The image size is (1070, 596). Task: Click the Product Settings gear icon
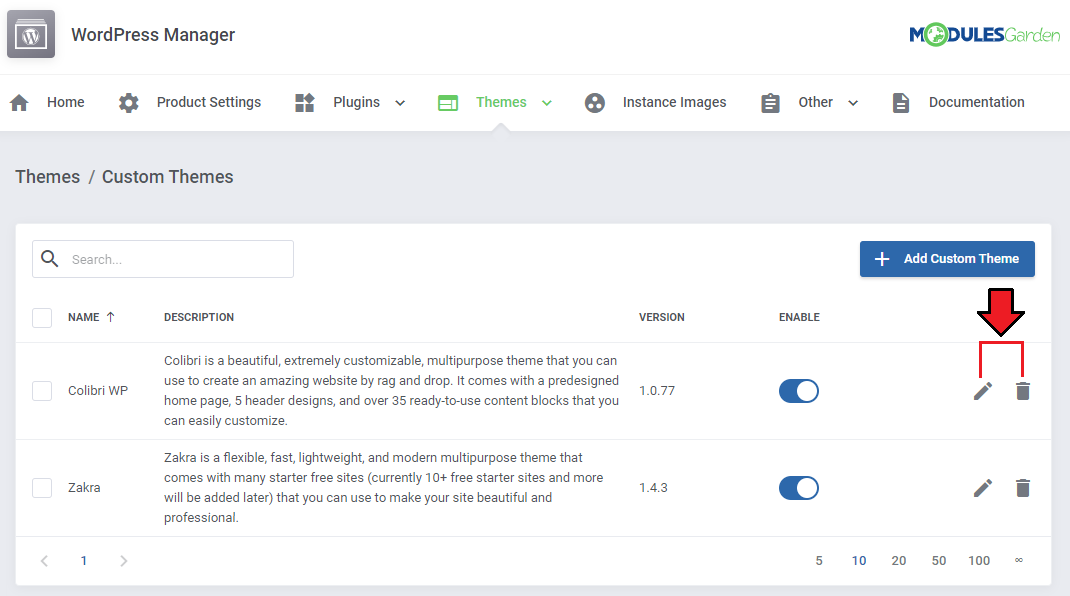coord(128,103)
